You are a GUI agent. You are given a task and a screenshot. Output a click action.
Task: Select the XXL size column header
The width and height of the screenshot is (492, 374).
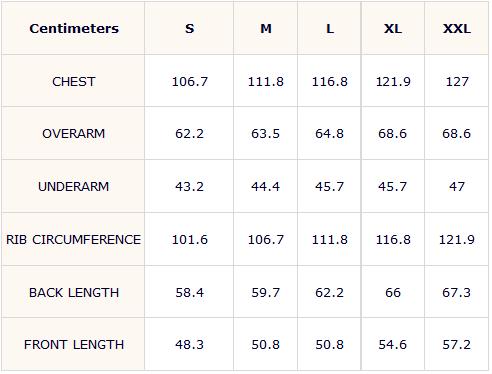tap(457, 29)
